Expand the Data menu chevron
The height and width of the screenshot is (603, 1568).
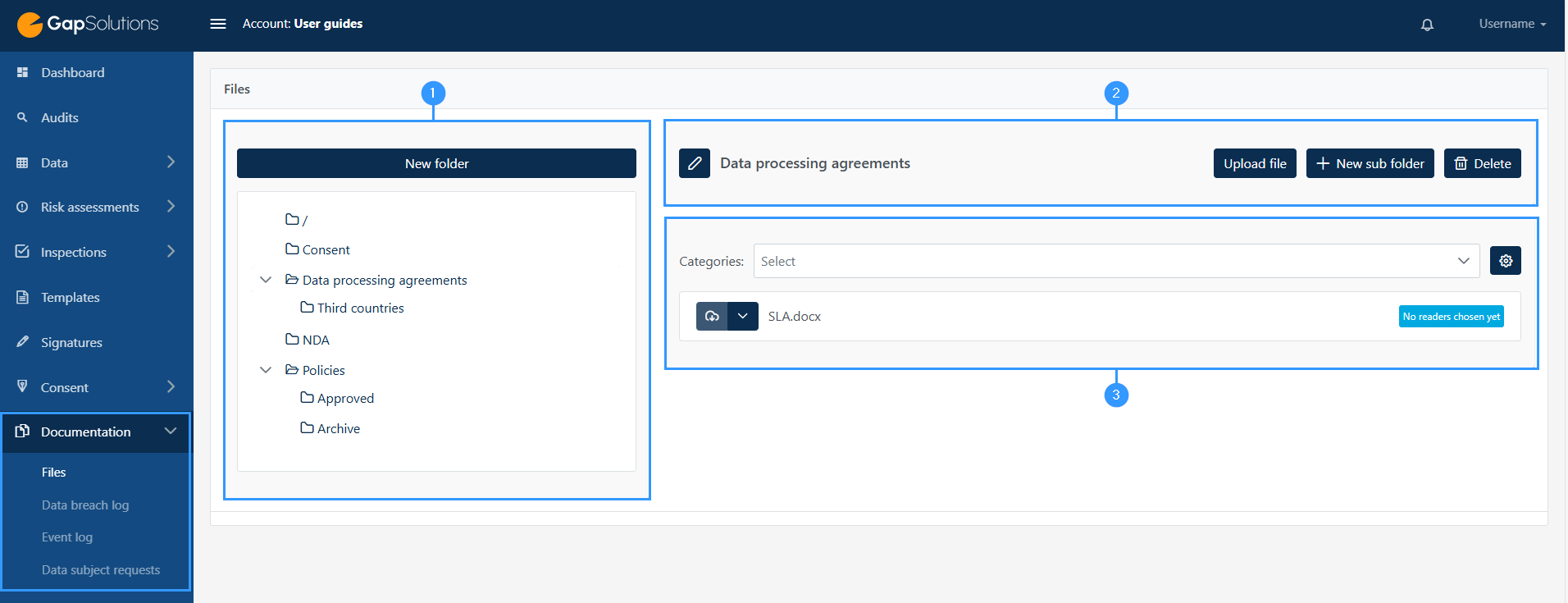(171, 162)
